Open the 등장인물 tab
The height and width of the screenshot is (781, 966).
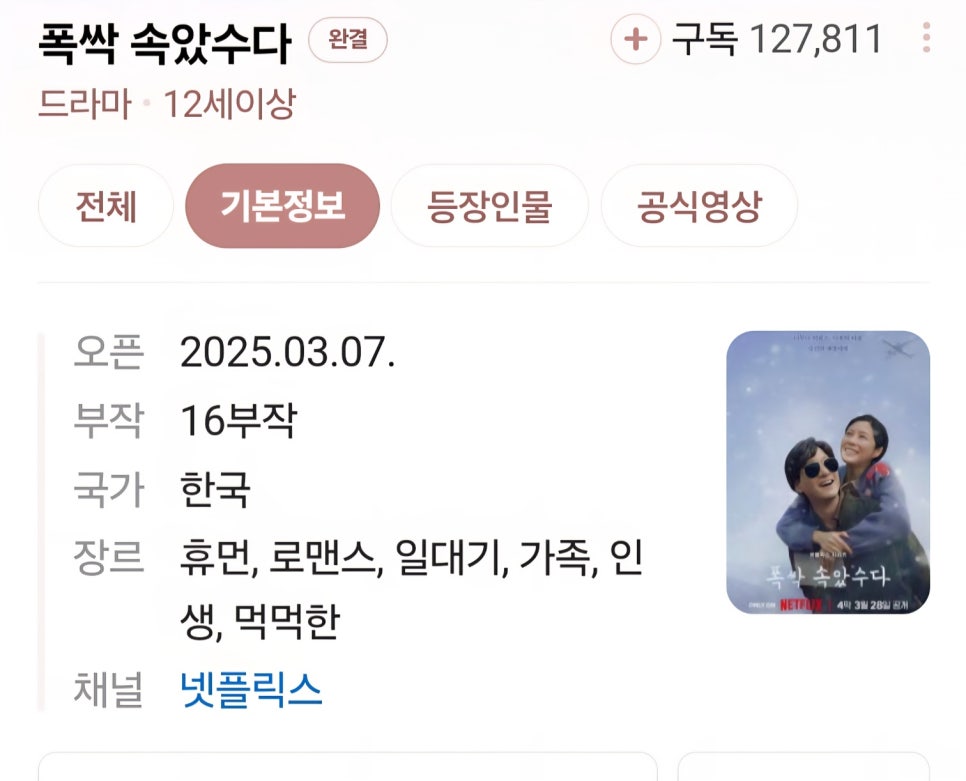(490, 206)
